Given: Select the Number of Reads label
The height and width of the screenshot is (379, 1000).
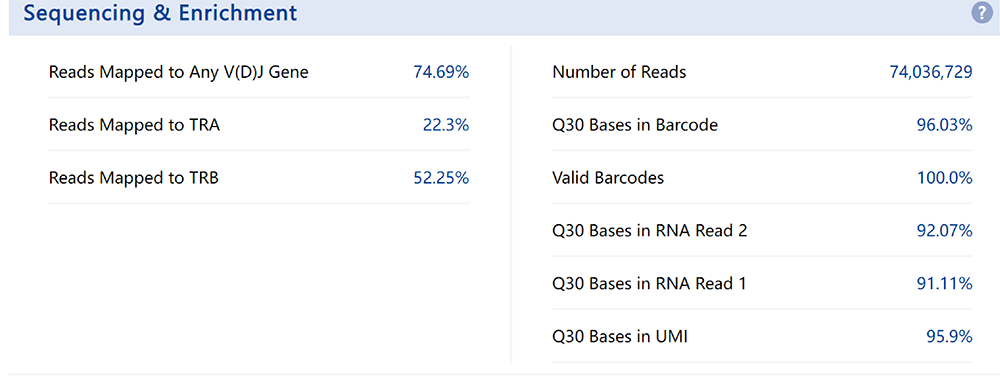Looking at the screenshot, I should 619,73.
